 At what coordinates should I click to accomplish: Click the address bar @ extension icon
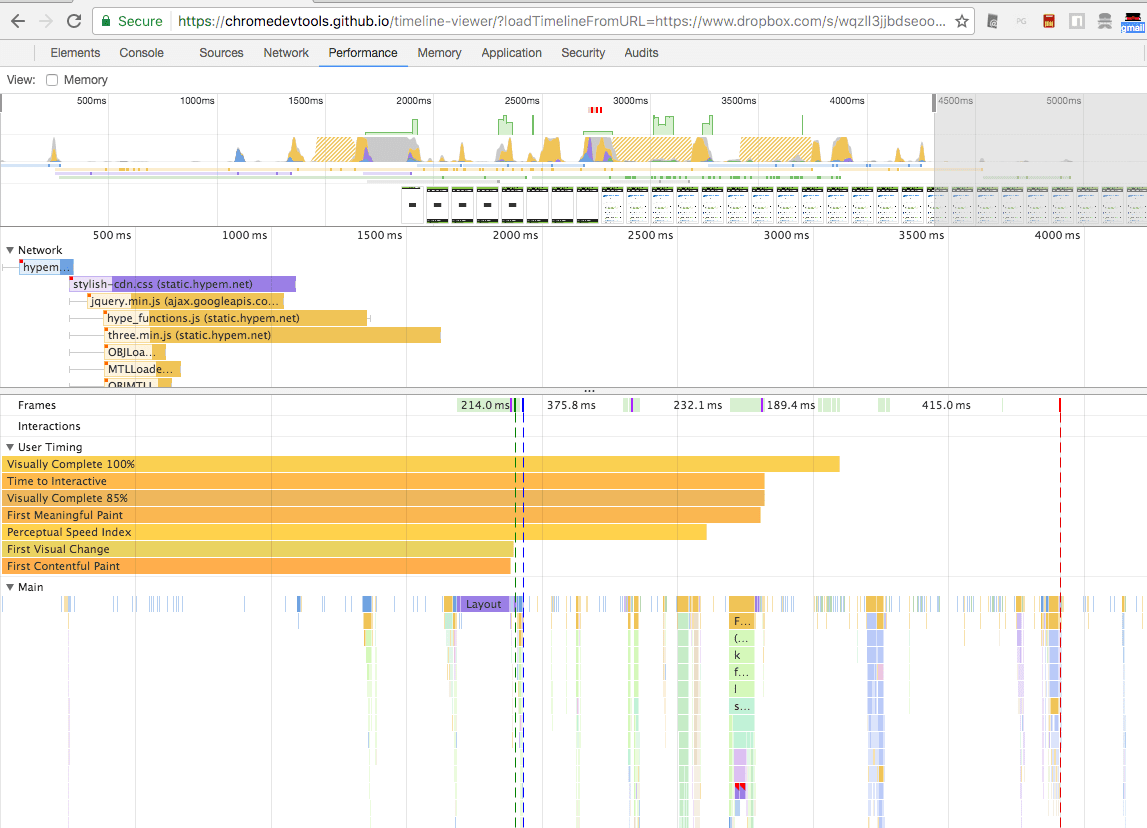993,20
